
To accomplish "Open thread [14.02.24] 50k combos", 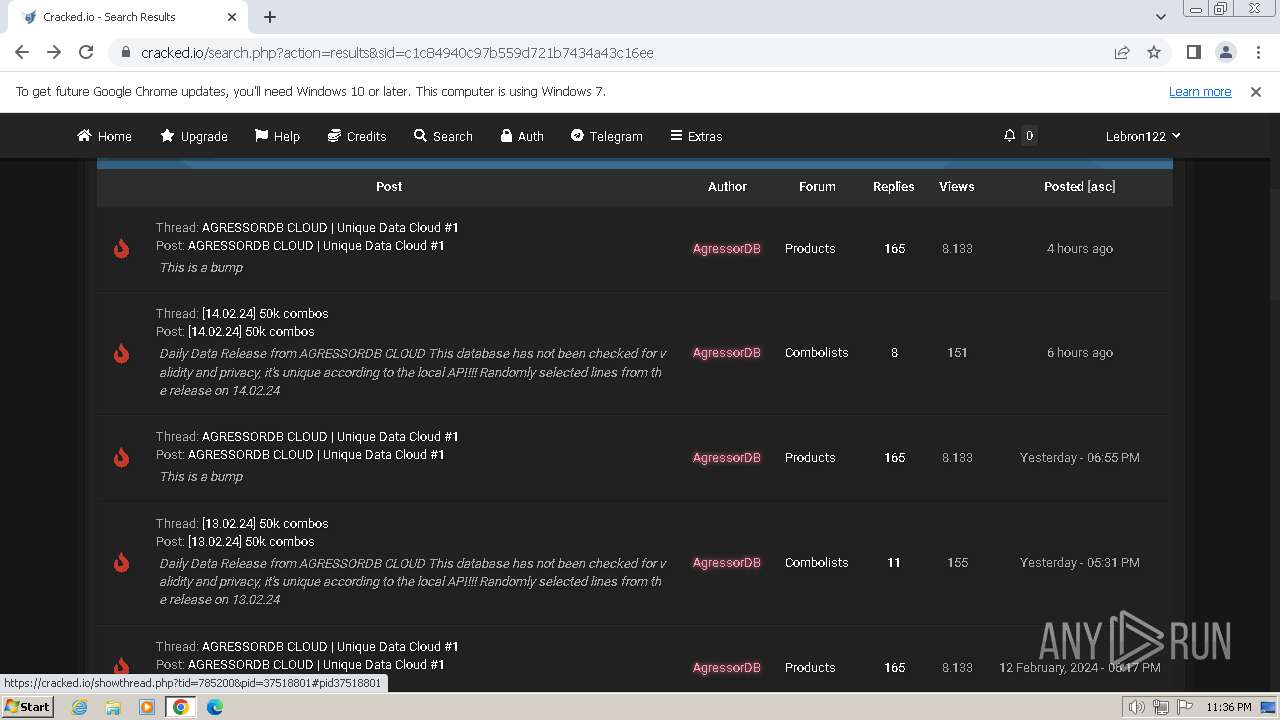I will tap(265, 313).
